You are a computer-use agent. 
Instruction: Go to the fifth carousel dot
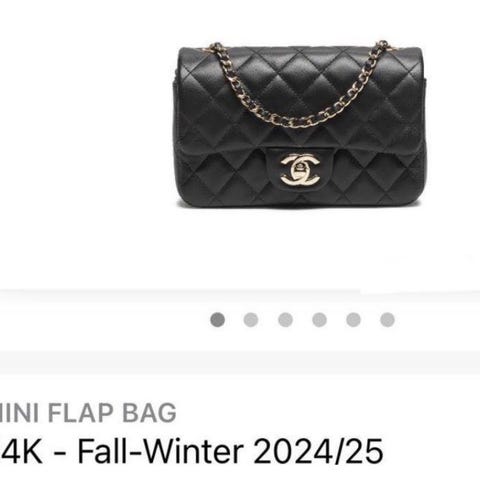pyautogui.click(x=354, y=320)
